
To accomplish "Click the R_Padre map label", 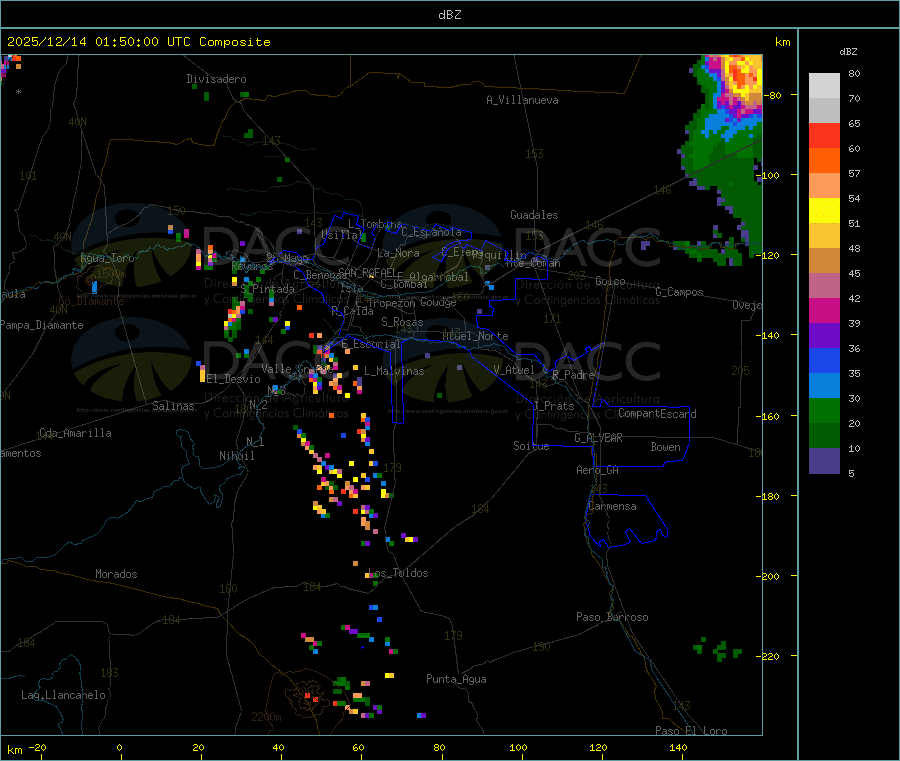I will pyautogui.click(x=573, y=375).
